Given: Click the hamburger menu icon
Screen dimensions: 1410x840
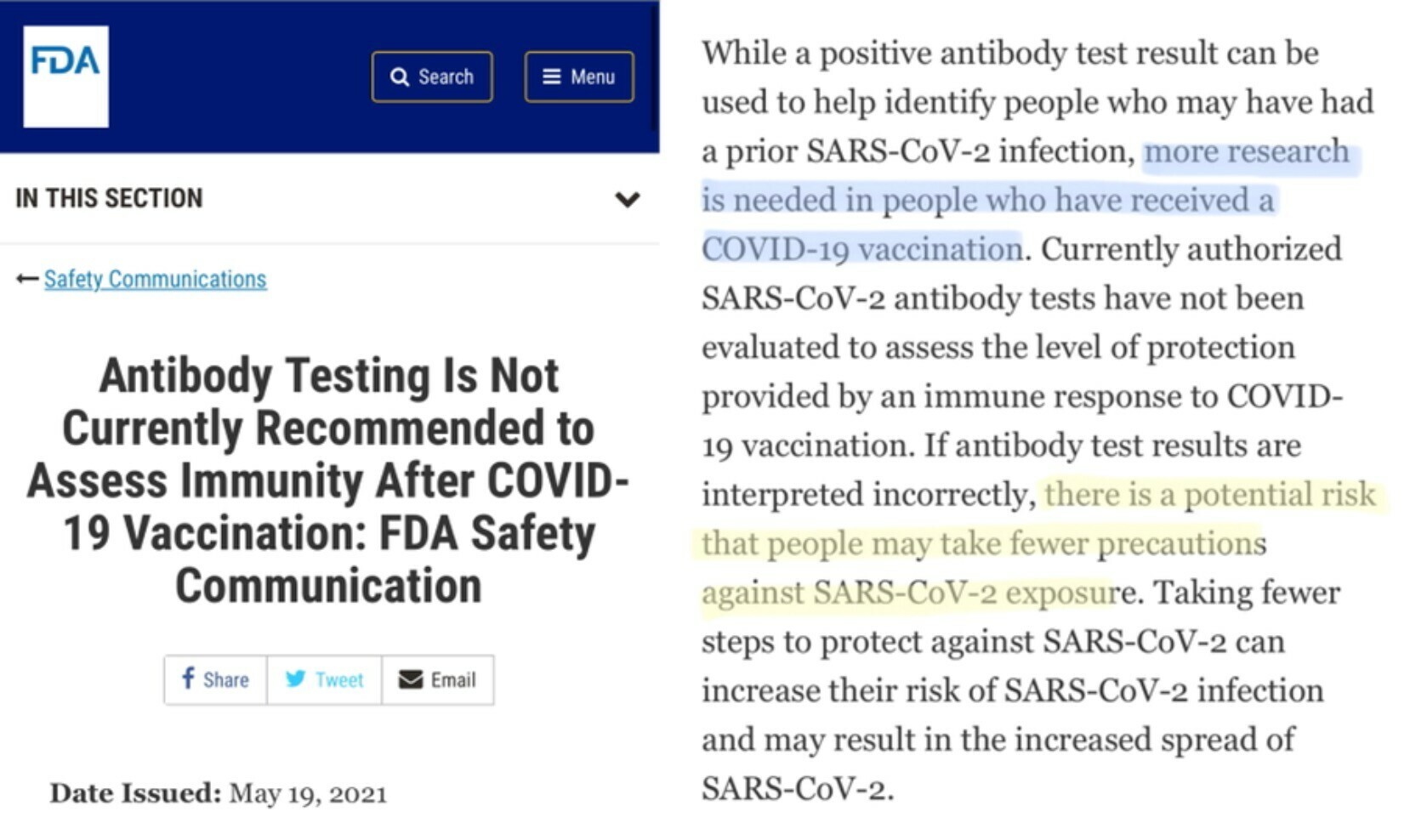Looking at the screenshot, I should [552, 77].
